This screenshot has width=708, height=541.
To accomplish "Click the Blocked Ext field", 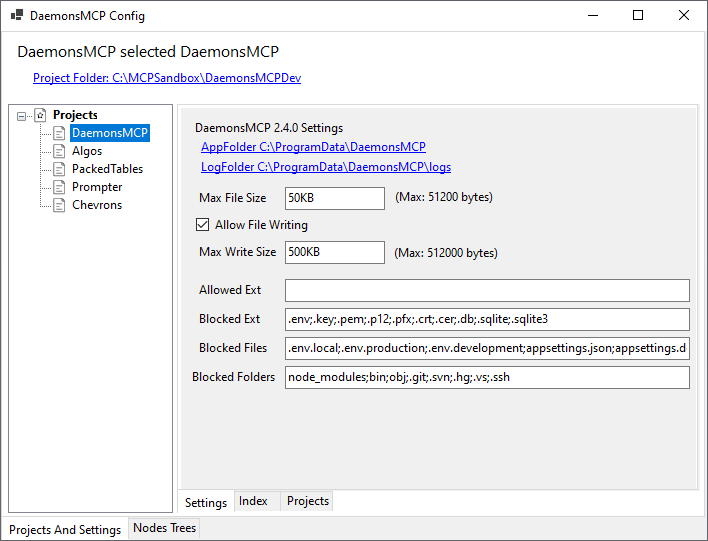I will pyautogui.click(x=487, y=319).
